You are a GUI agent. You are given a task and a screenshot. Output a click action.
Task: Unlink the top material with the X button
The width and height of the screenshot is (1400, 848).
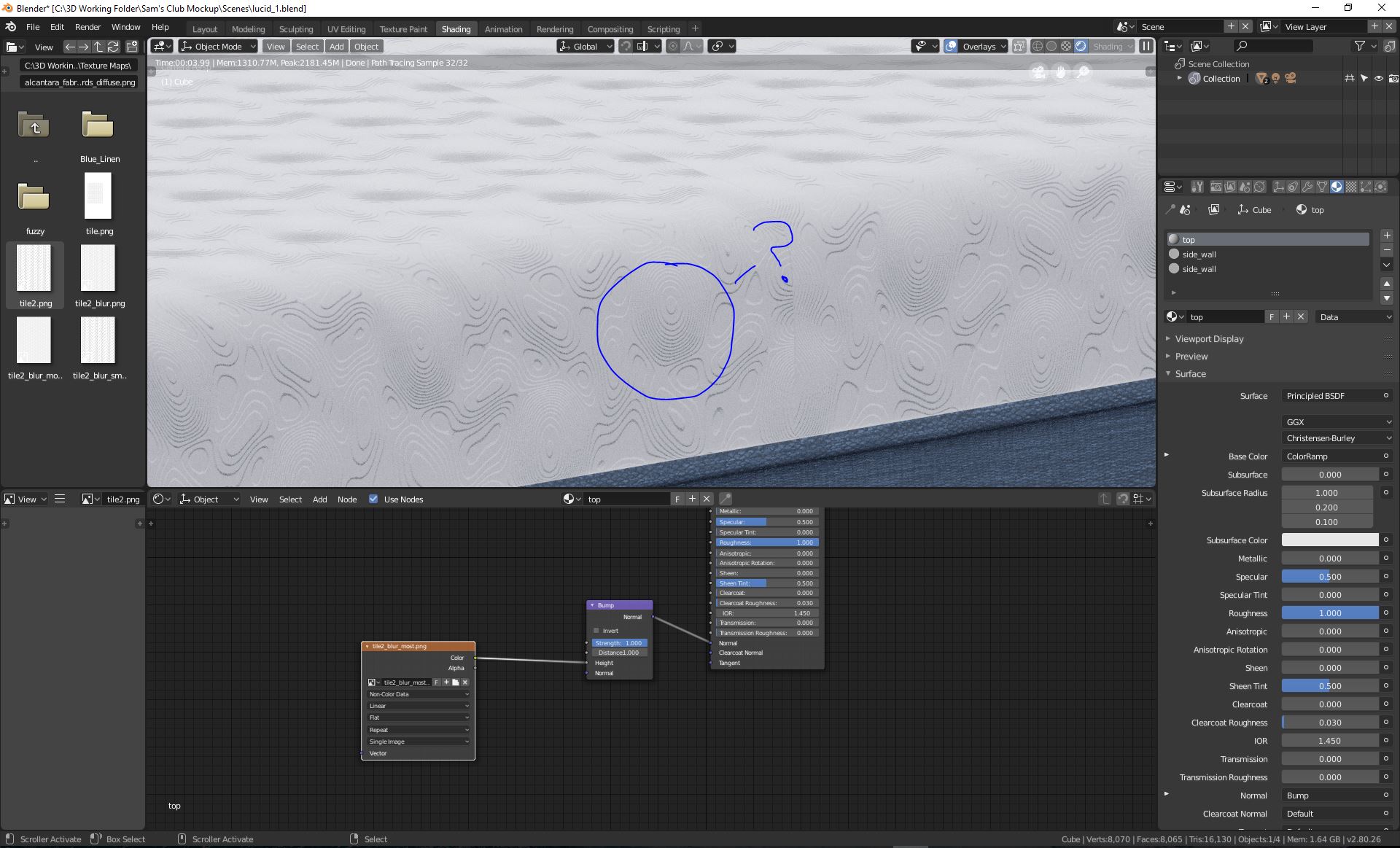click(x=1301, y=316)
